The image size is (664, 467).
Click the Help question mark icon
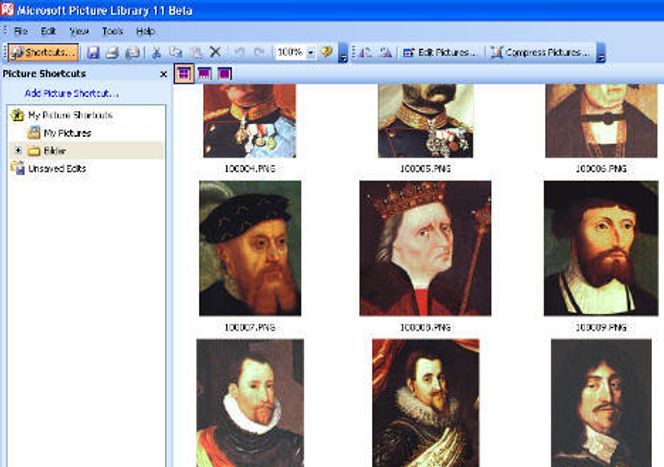pyautogui.click(x=327, y=52)
